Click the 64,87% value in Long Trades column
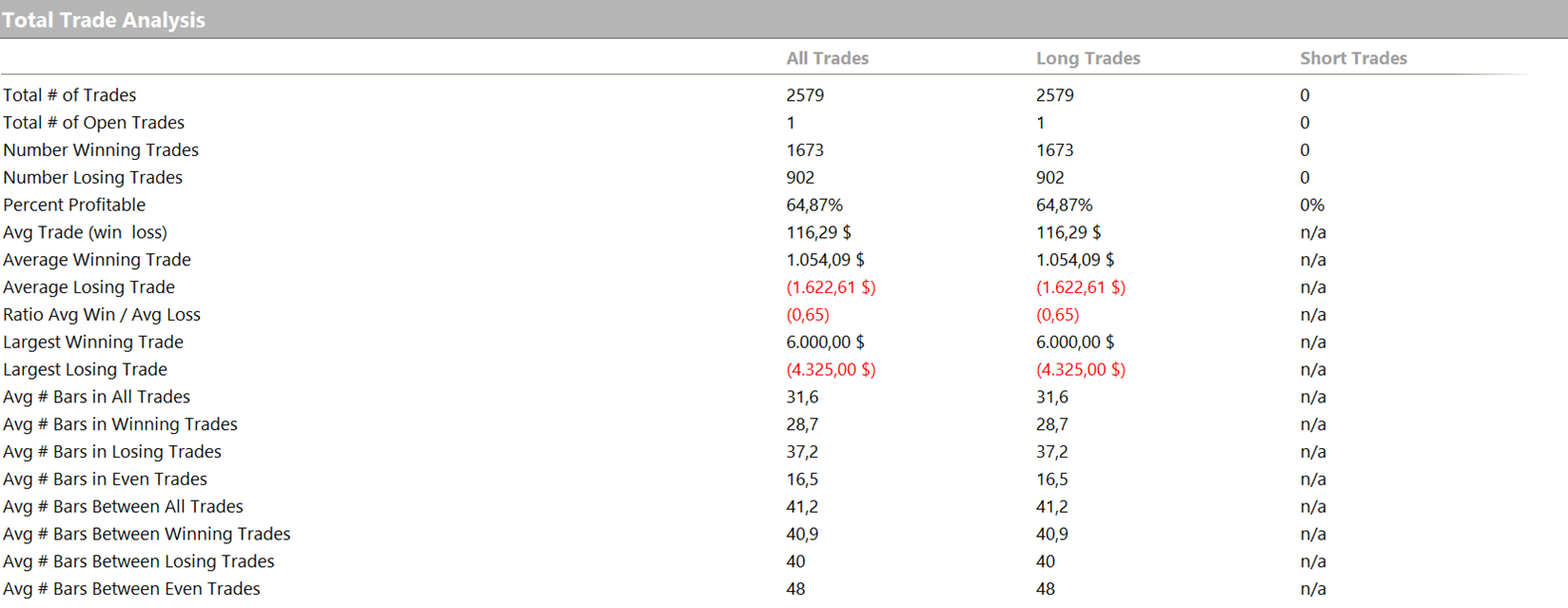This screenshot has height=608, width=1568. point(1064,206)
